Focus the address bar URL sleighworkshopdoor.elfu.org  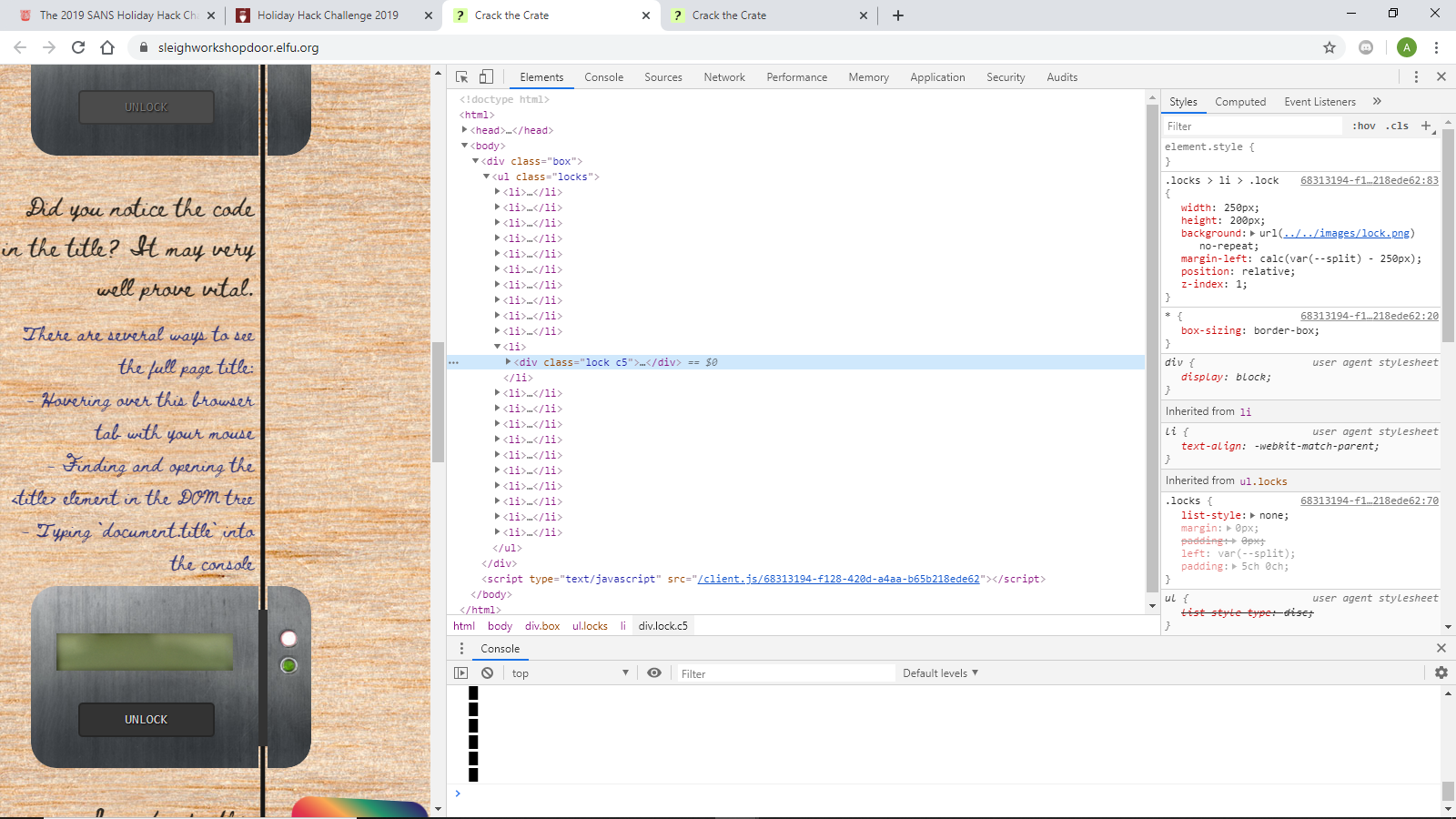click(238, 47)
